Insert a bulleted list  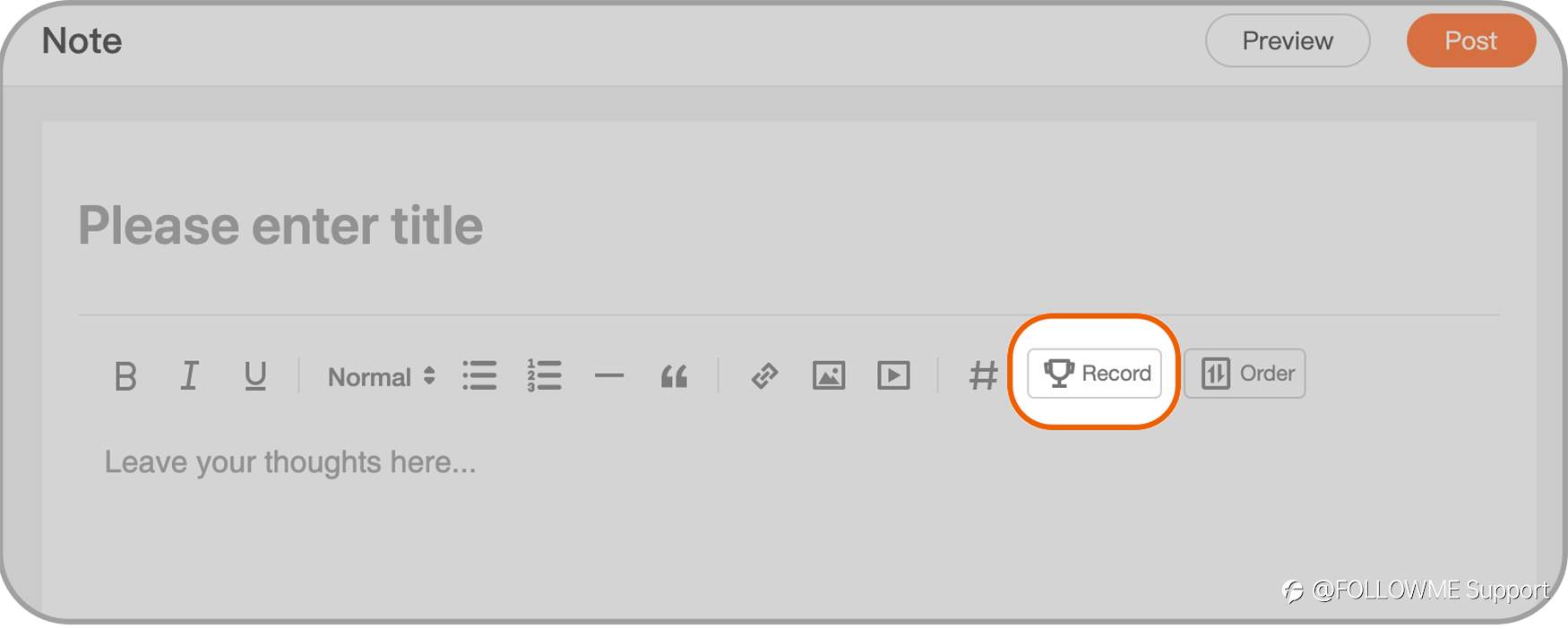pyautogui.click(x=479, y=375)
